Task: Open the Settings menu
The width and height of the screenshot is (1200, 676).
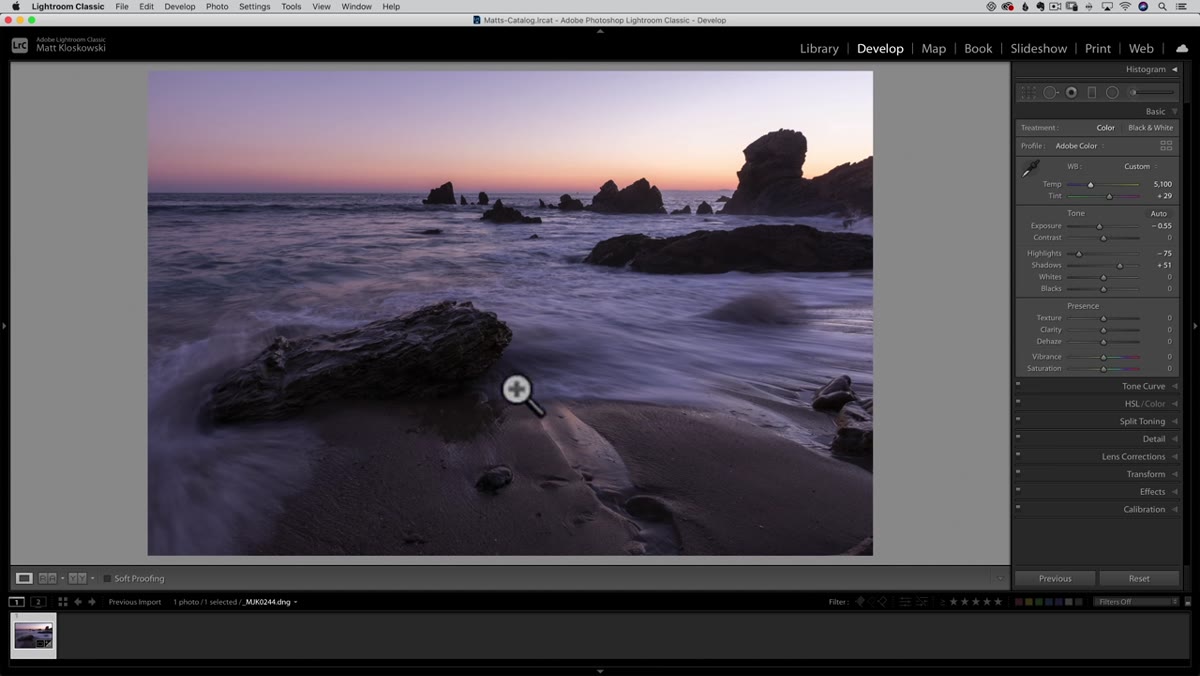Action: pos(254,6)
